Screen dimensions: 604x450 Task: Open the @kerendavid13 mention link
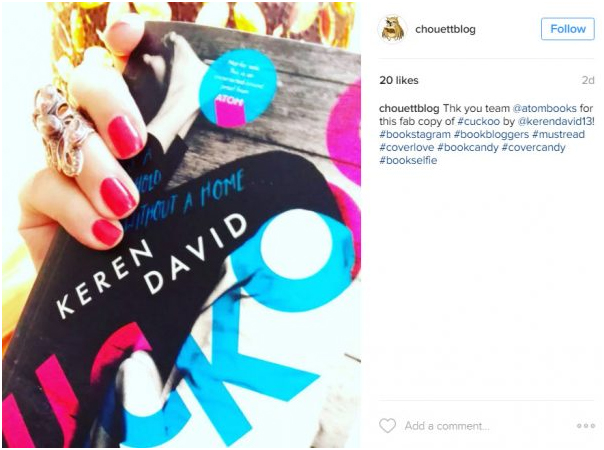point(554,121)
